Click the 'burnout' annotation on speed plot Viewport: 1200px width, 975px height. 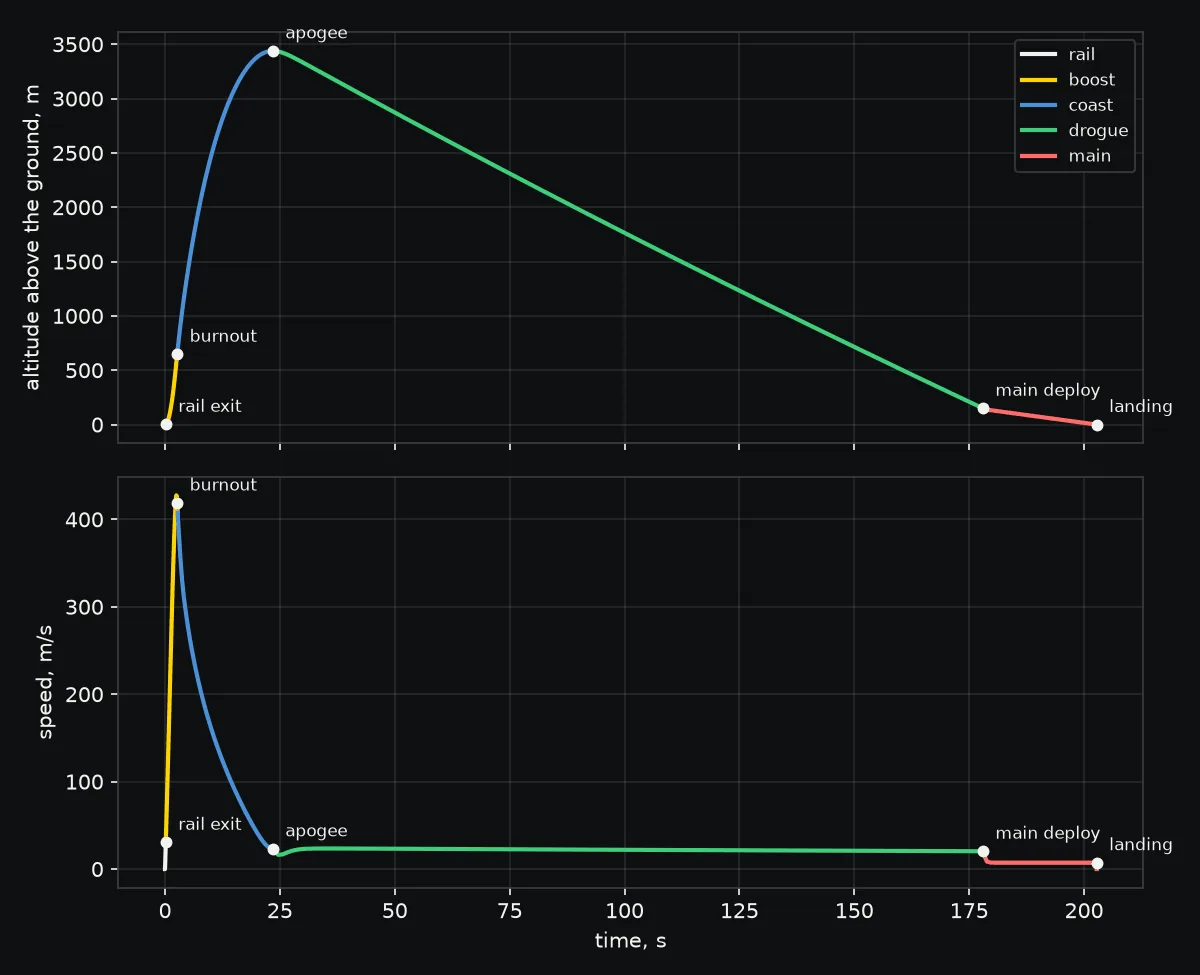223,485
